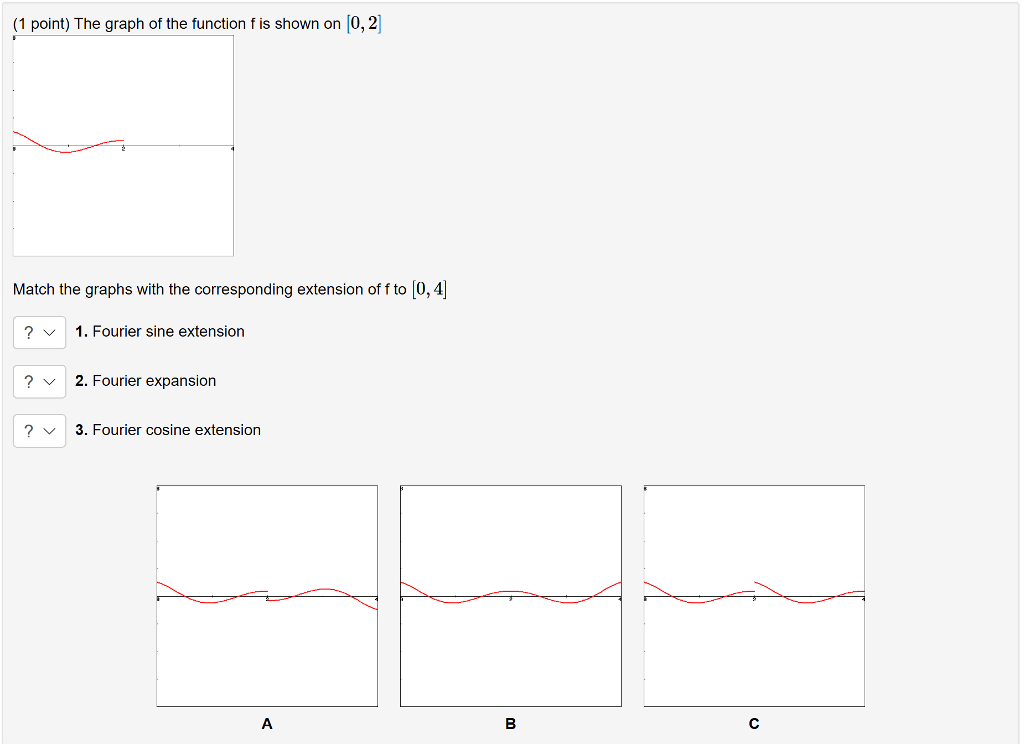The image size is (1024, 744).
Task: Click graph A thumbnail
Action: [266, 595]
